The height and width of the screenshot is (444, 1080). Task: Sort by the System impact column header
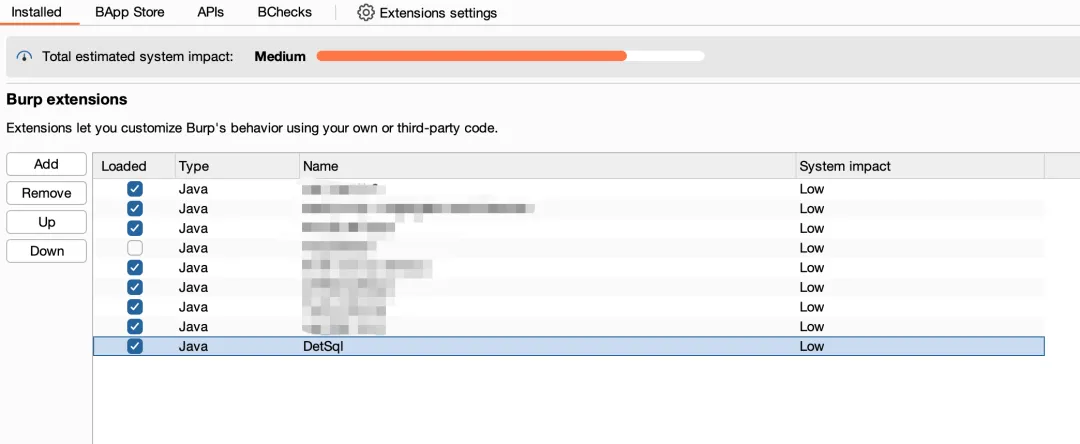click(x=845, y=166)
